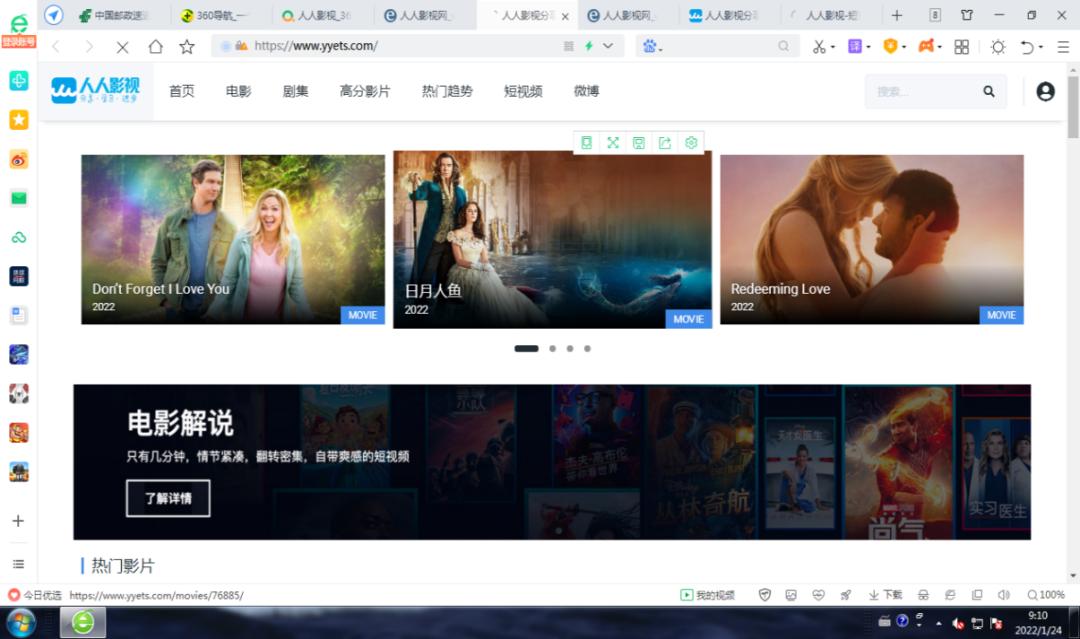Click 微博 in the site navigation
The image size is (1080, 639).
click(586, 91)
